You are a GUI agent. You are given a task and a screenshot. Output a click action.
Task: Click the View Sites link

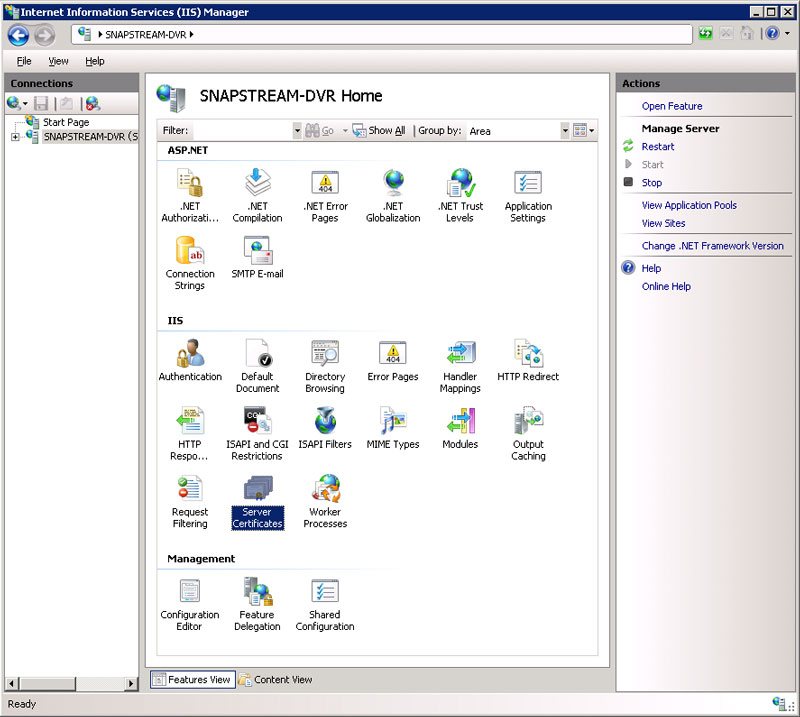[663, 224]
